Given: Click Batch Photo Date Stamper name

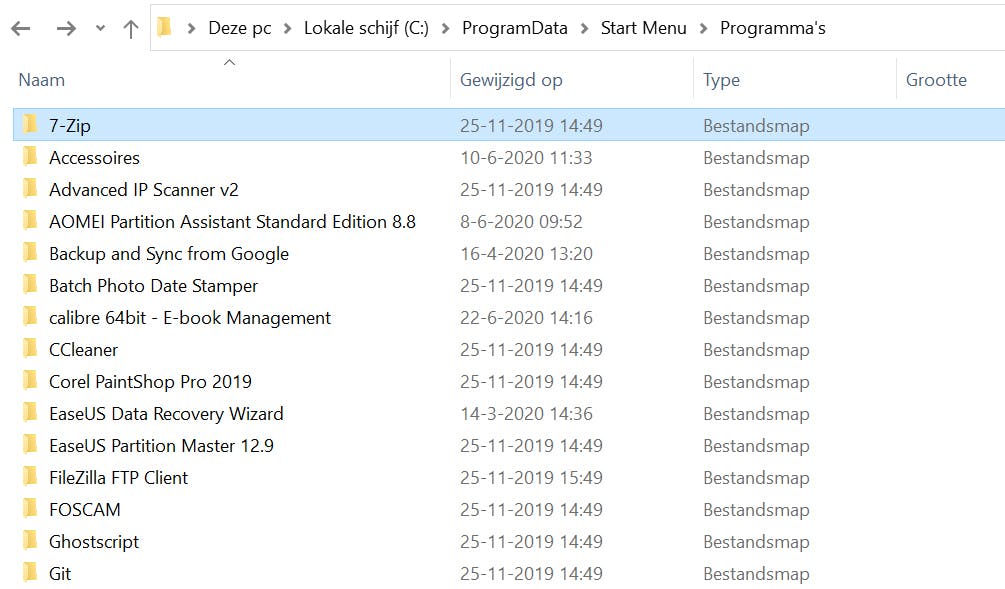Looking at the screenshot, I should pos(154,286).
